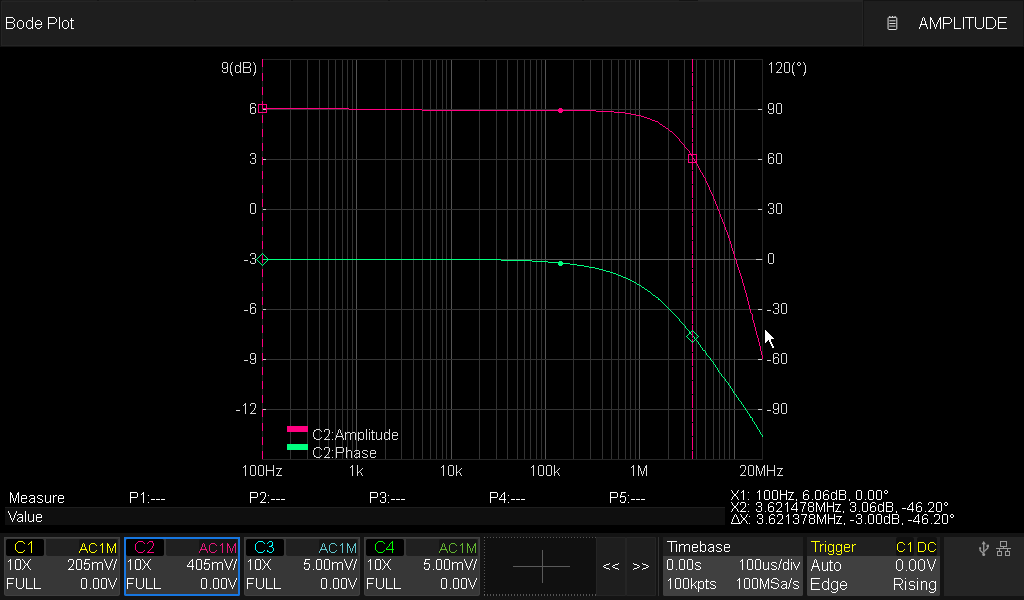Select the X2 amplitude square marker at 3dB

point(692,159)
